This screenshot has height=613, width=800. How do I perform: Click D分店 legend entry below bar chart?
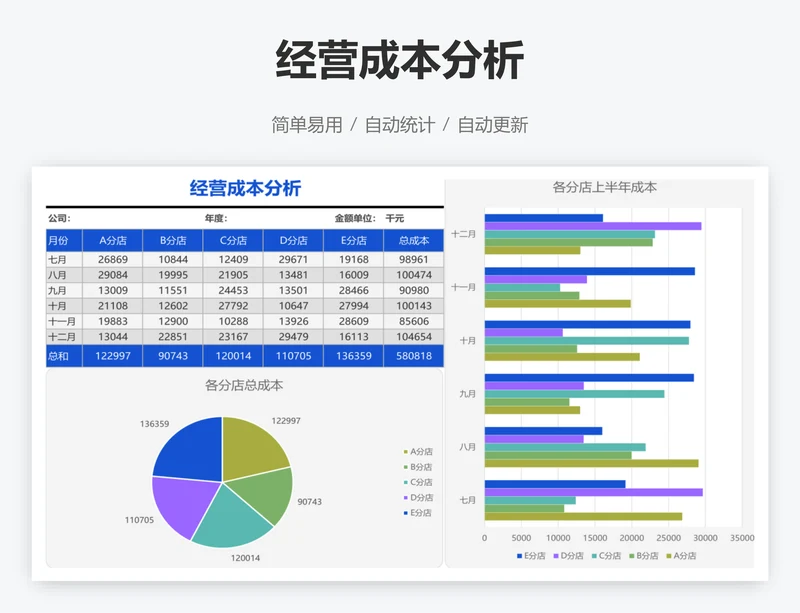567,555
